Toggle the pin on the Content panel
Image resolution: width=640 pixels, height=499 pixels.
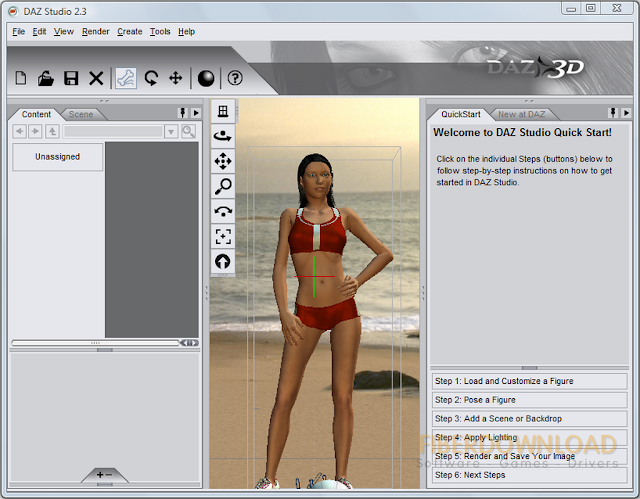[182, 113]
